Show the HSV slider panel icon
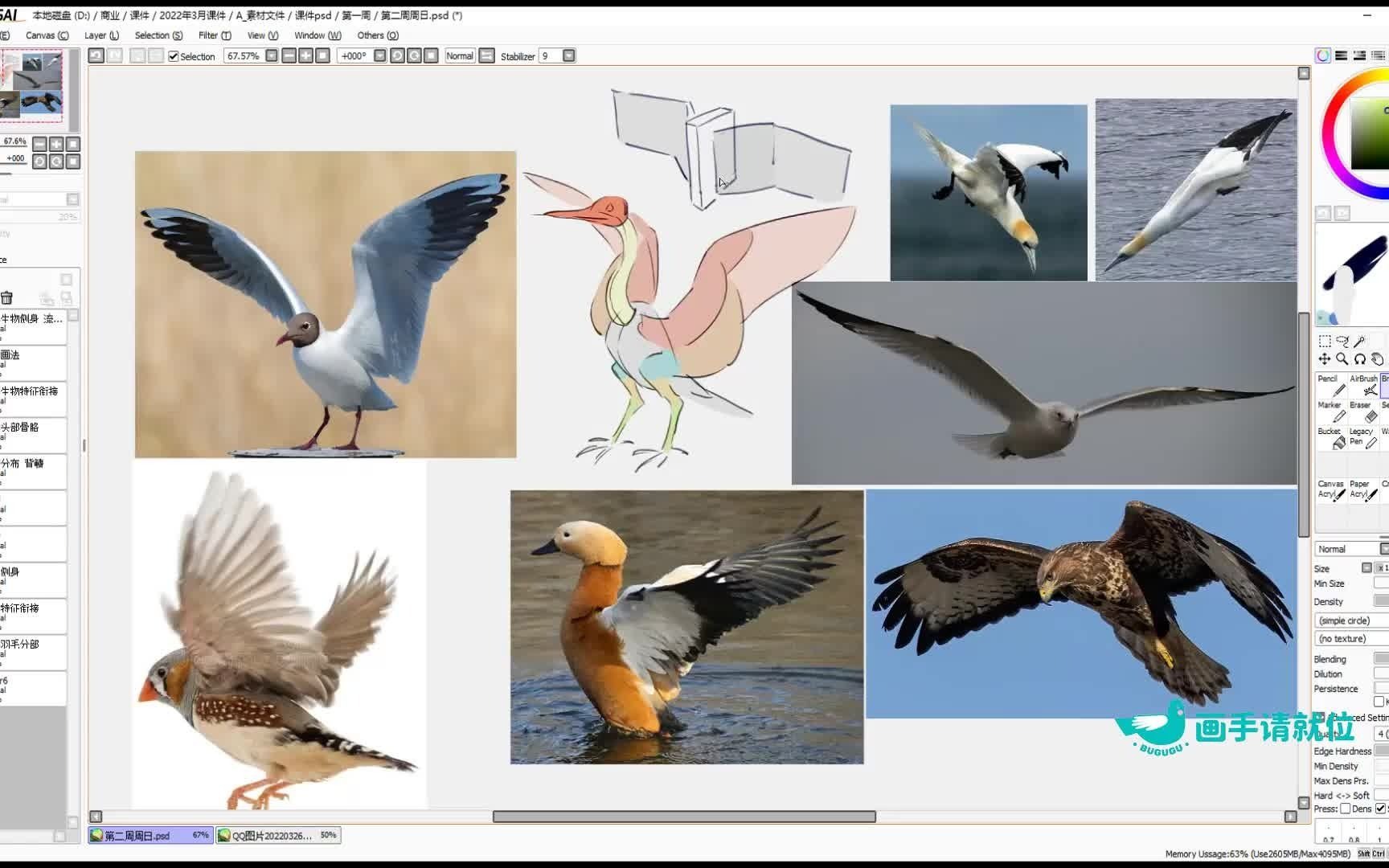The width and height of the screenshot is (1389, 868). pyautogui.click(x=1360, y=55)
